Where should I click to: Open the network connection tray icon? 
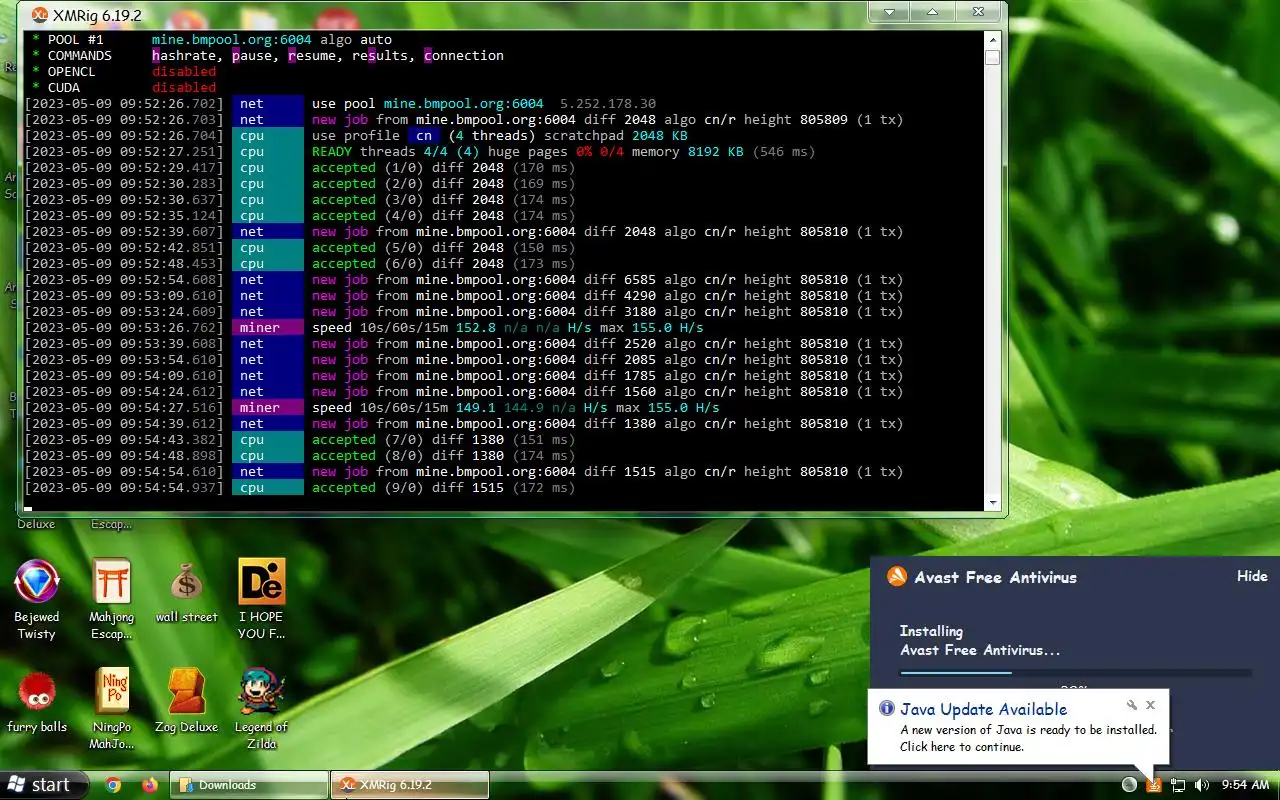1178,785
